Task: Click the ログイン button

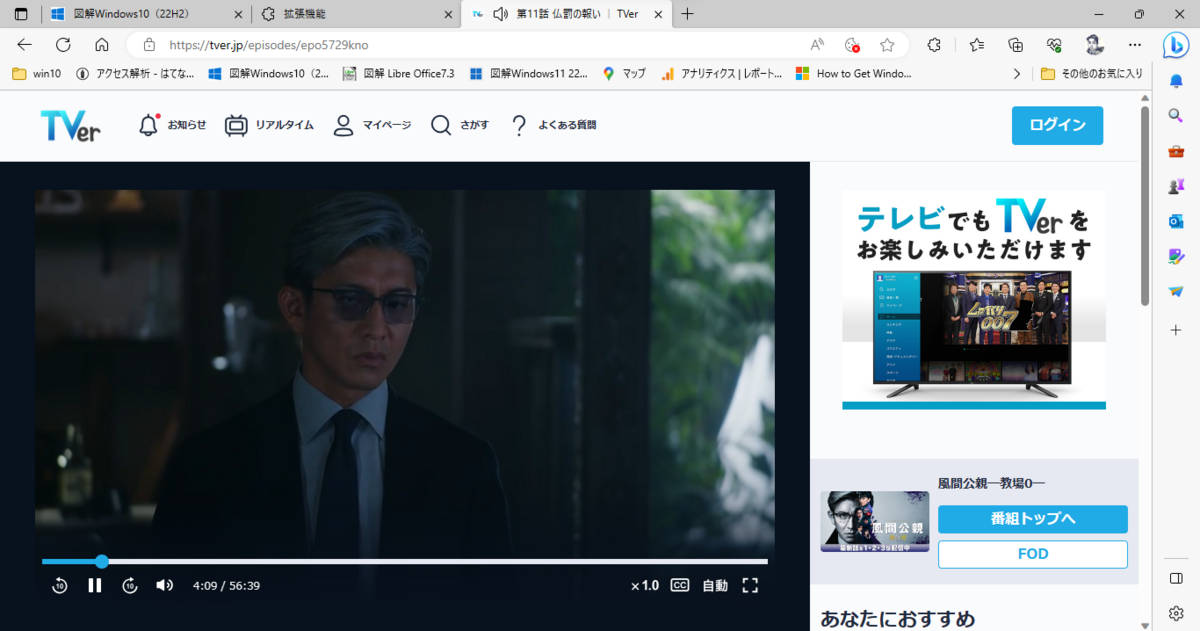Action: coord(1057,125)
